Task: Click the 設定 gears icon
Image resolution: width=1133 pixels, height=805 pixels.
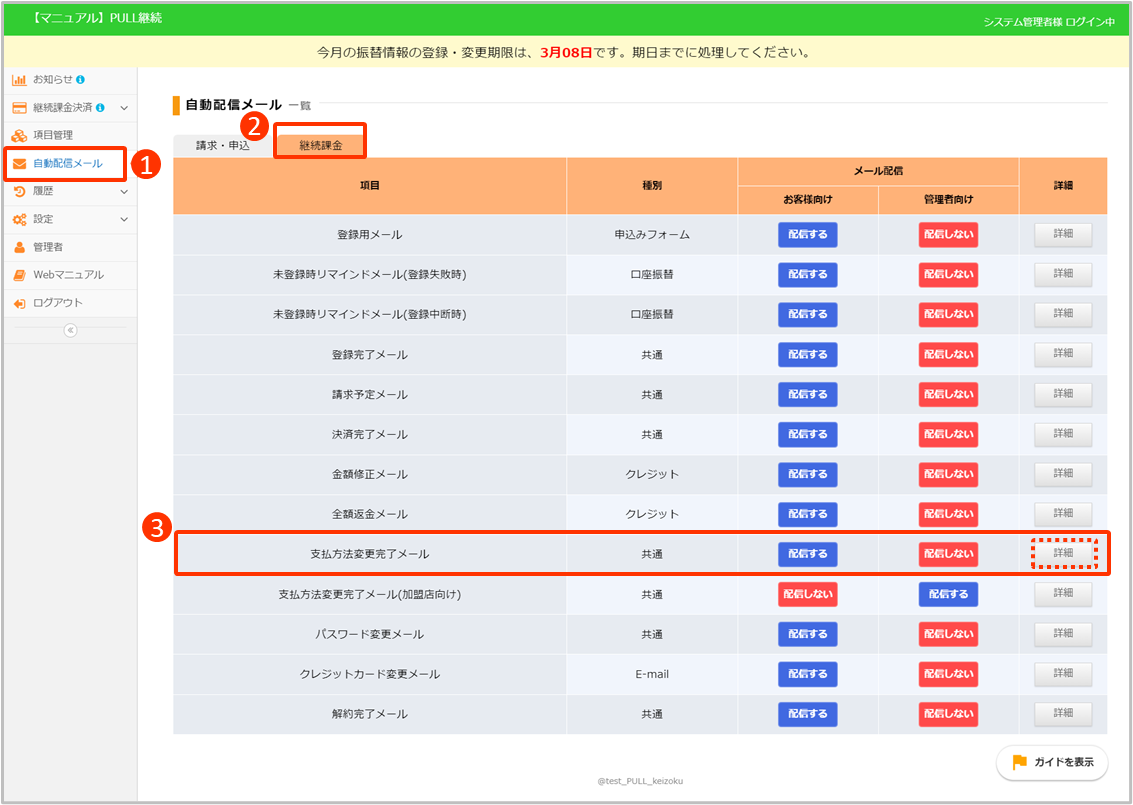Action: point(20,219)
